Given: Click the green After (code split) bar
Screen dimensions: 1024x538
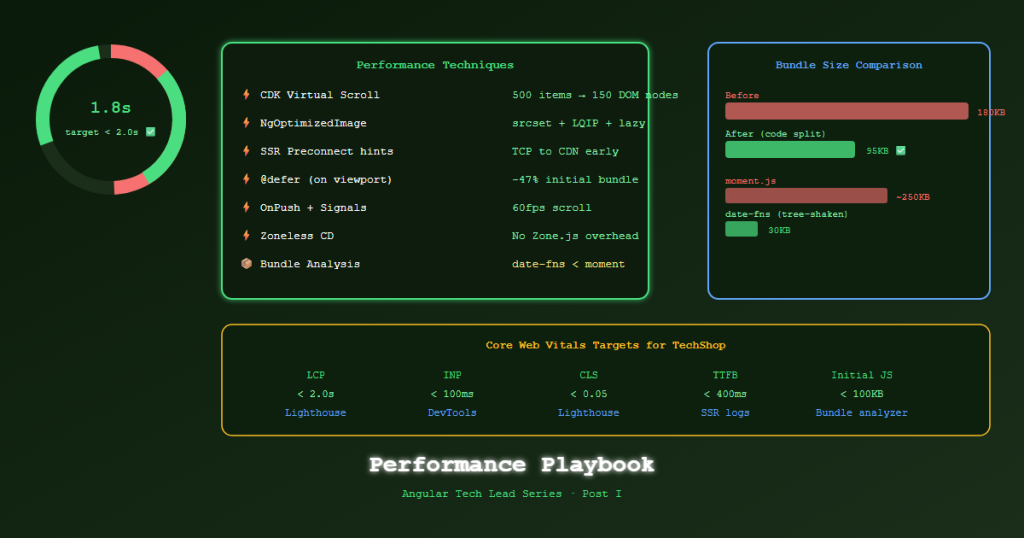Looking at the screenshot, I should click(x=790, y=150).
